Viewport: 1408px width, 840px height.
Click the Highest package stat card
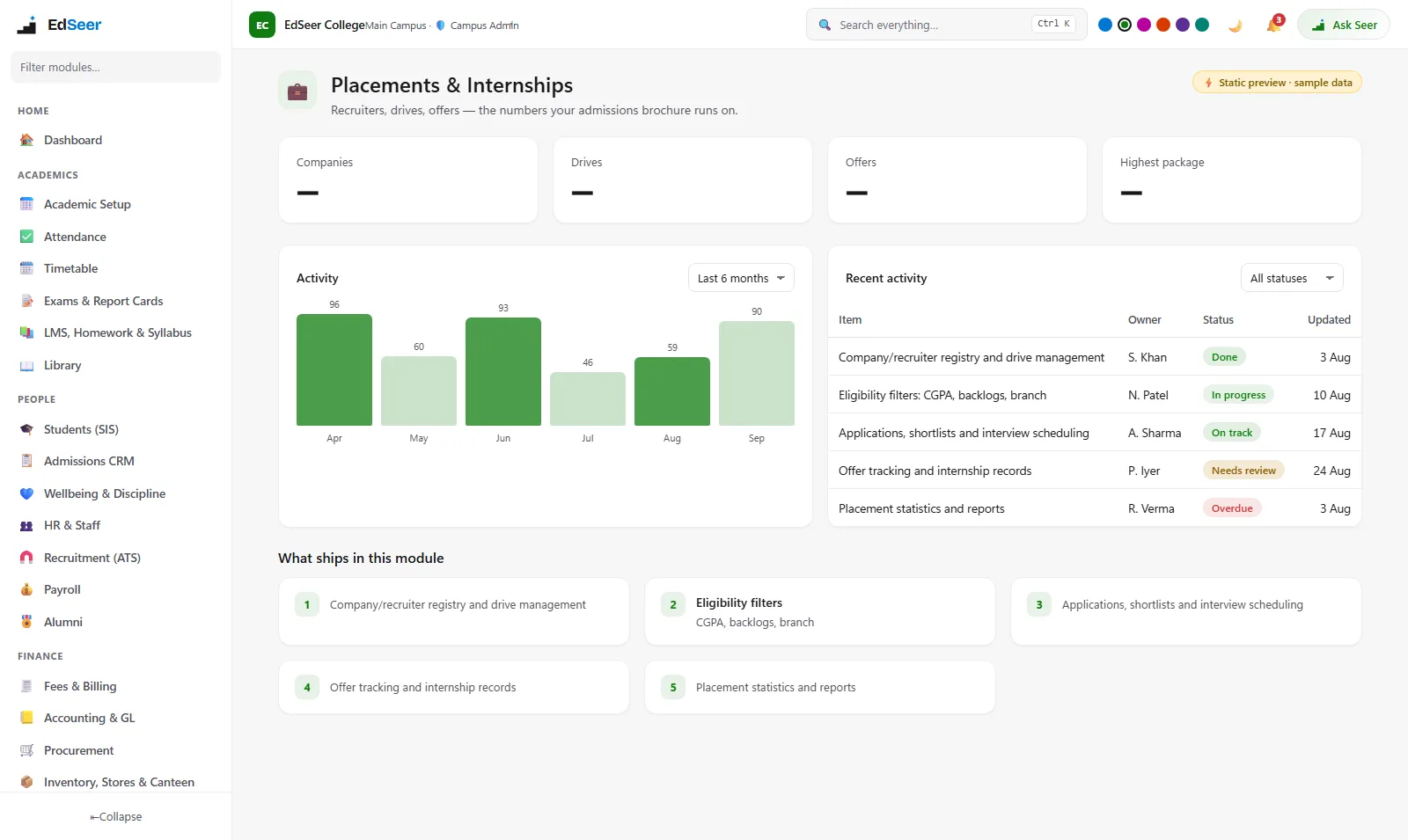click(1232, 179)
